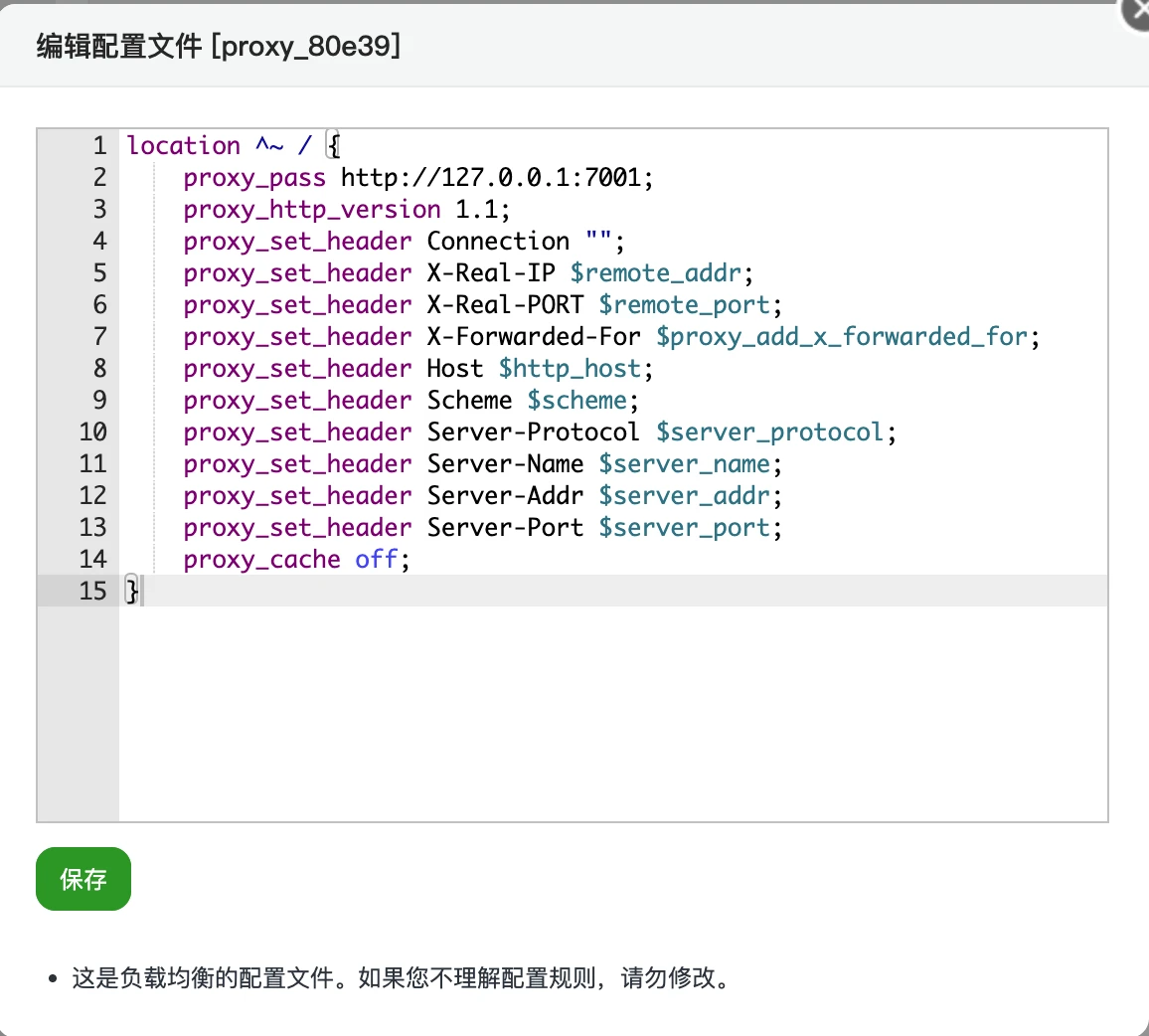
Task: Close the config editor dialog
Action: pyautogui.click(x=1136, y=11)
